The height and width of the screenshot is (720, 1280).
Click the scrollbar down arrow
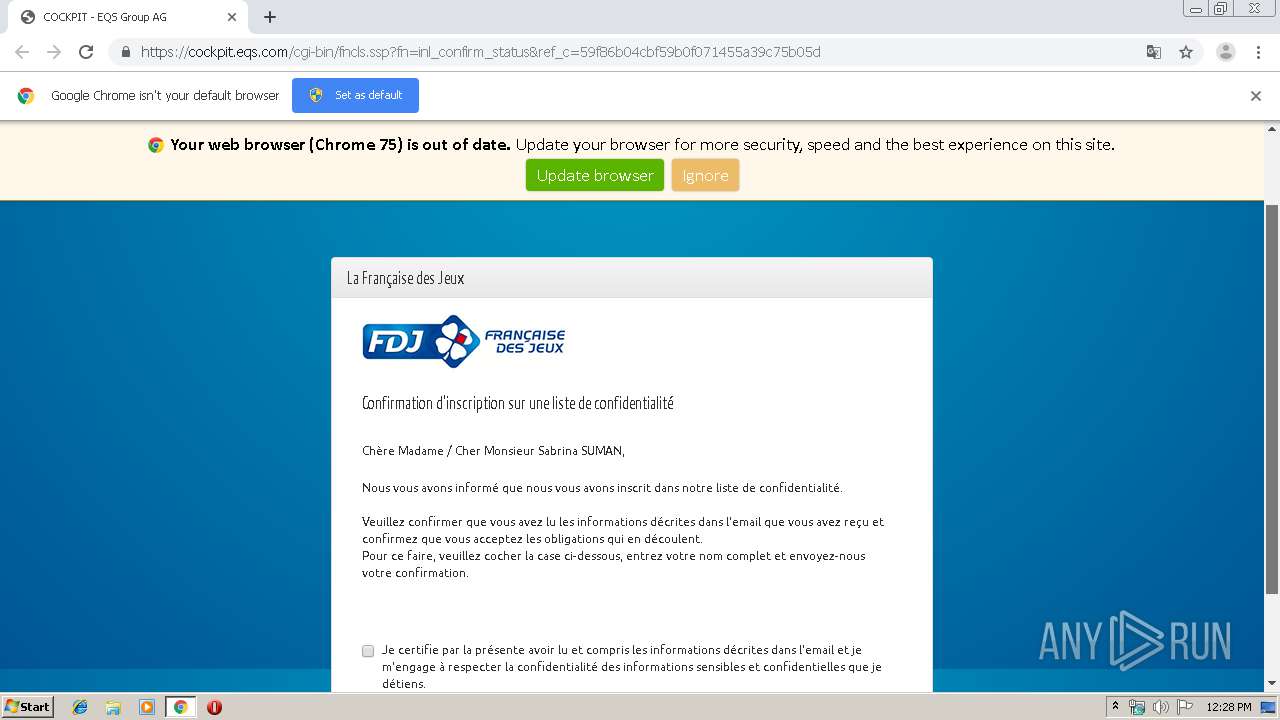[1272, 684]
